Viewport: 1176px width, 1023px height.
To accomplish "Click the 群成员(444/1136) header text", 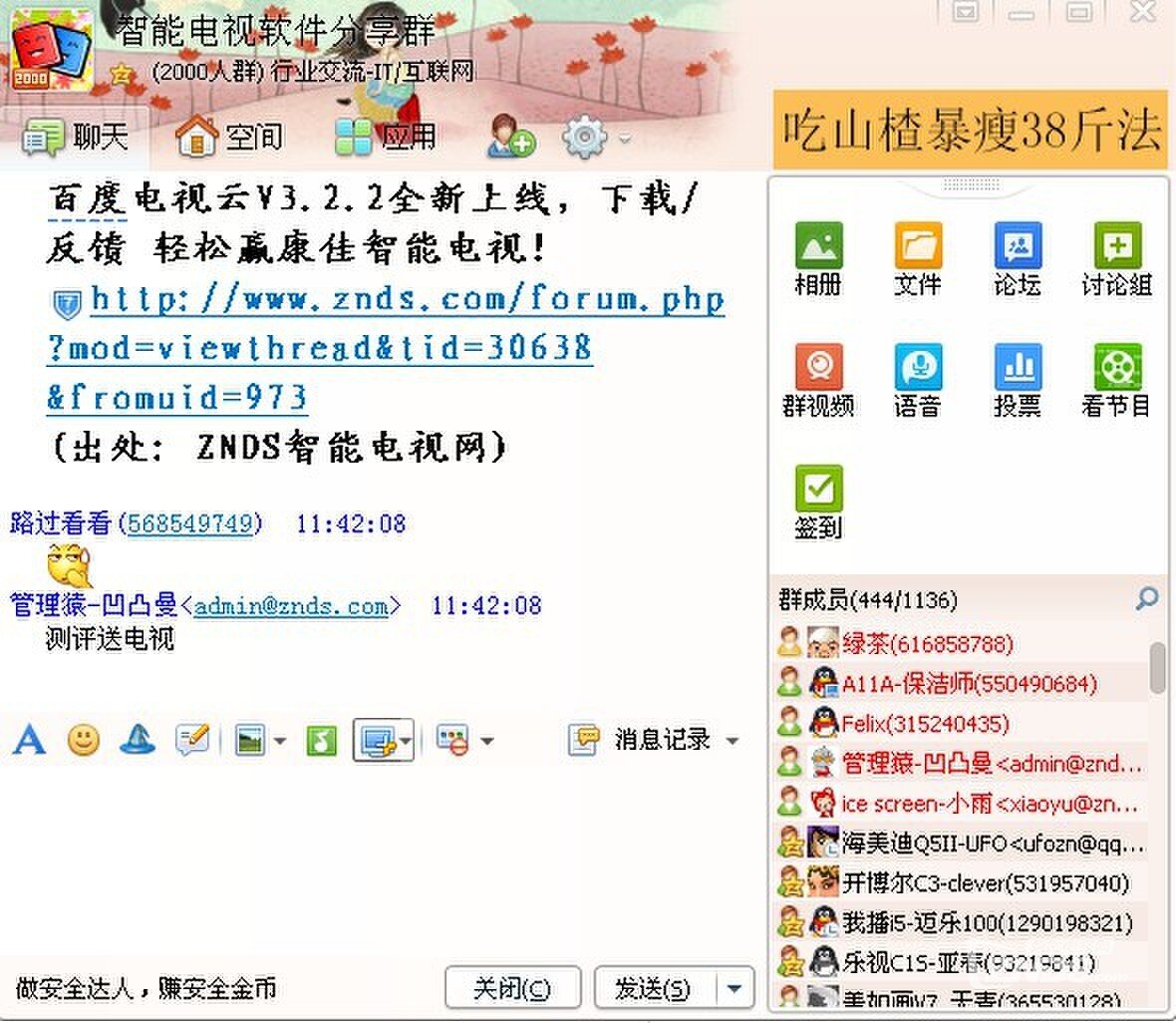I will tap(868, 599).
